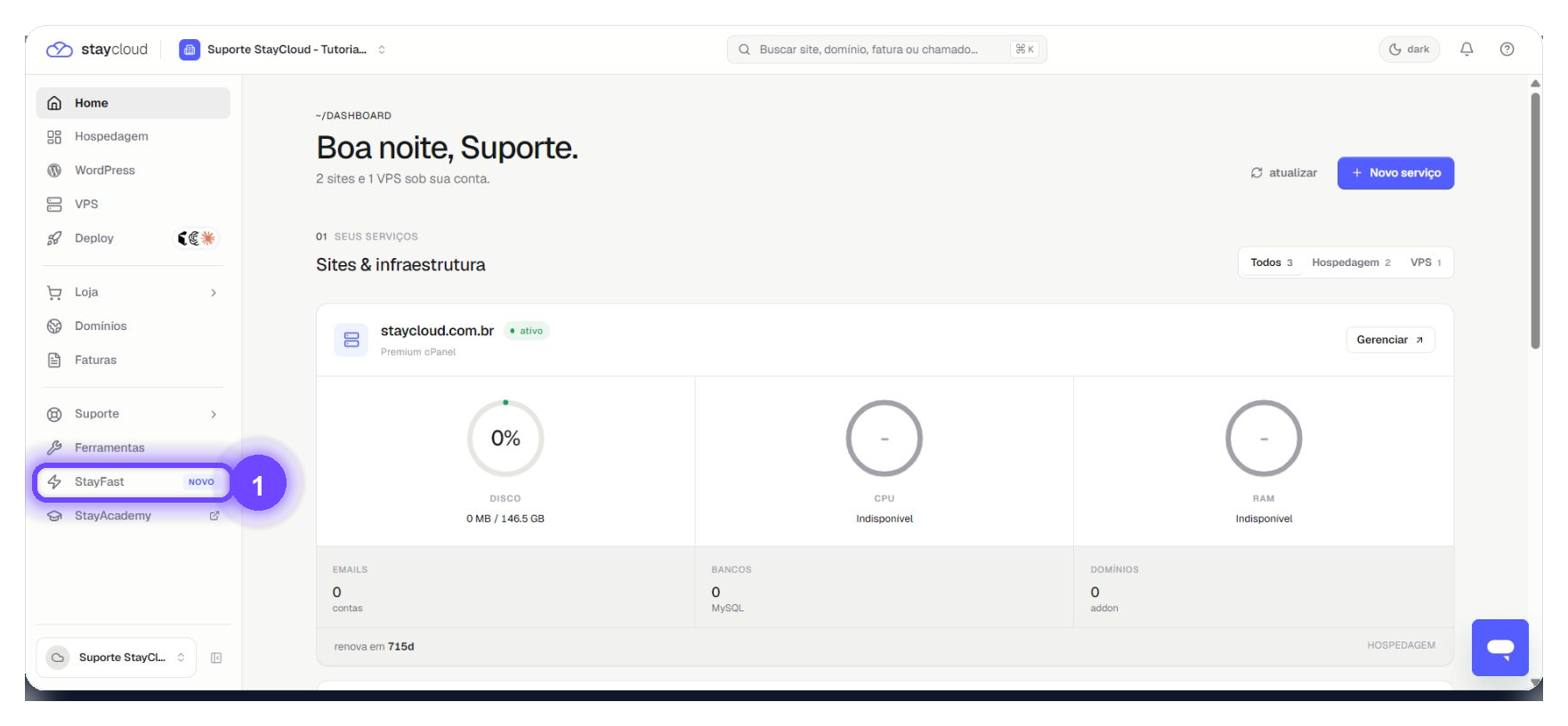Click the StayFast lightning bolt icon
Screen dimensions: 1568x726
(x=54, y=482)
